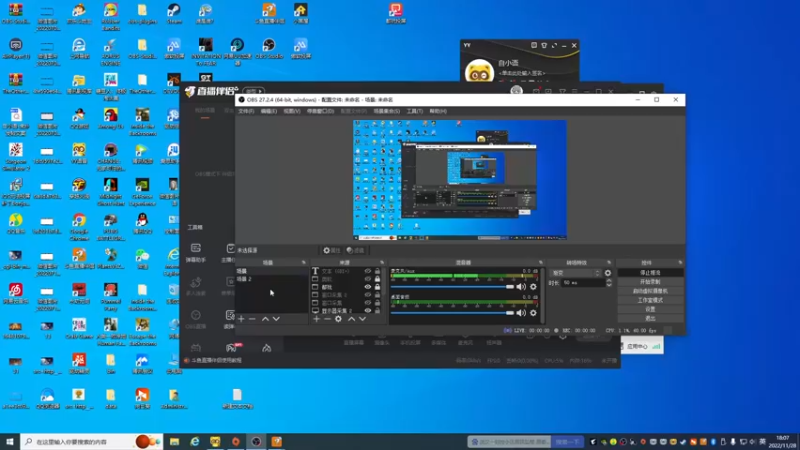This screenshot has width=800, height=450.
Task: Open the Scene Collection menu in OBS
Action: [x=387, y=111]
